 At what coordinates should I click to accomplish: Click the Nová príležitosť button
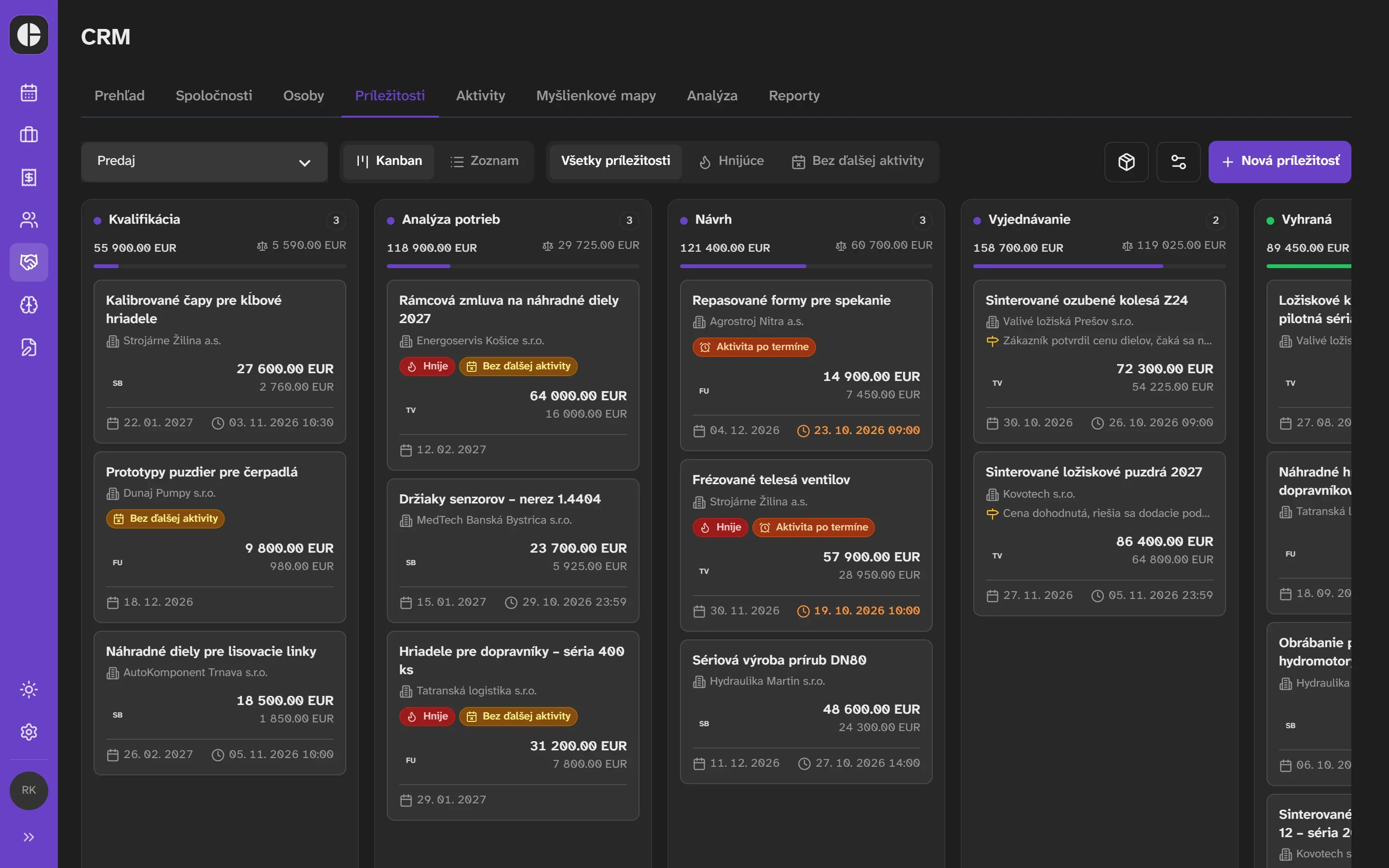click(x=1280, y=162)
